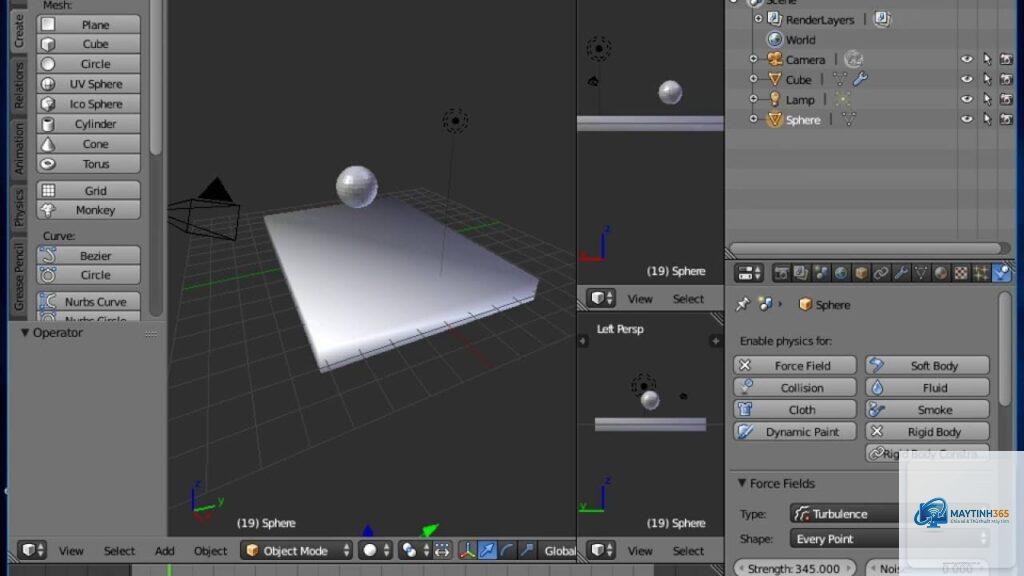This screenshot has height=576, width=1024.
Task: Open the Render properties tab with the camera icon
Action: coord(781,273)
